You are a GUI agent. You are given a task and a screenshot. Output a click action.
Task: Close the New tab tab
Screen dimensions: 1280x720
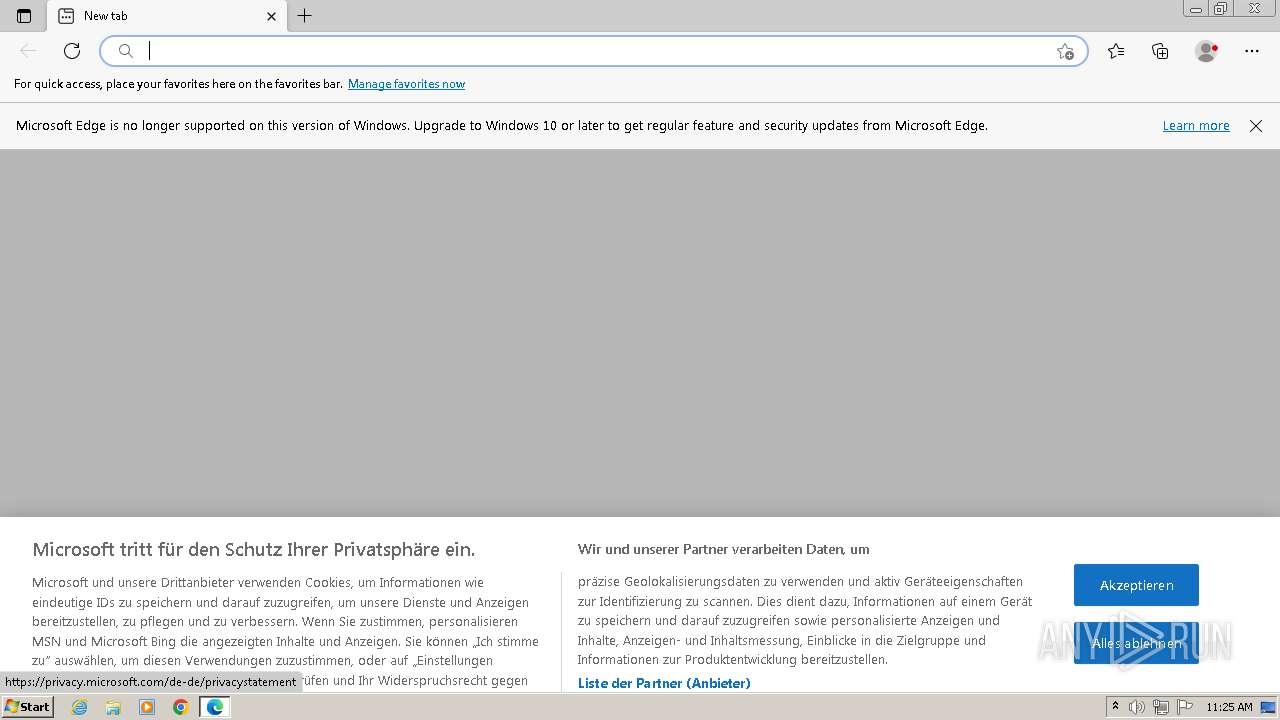[271, 16]
